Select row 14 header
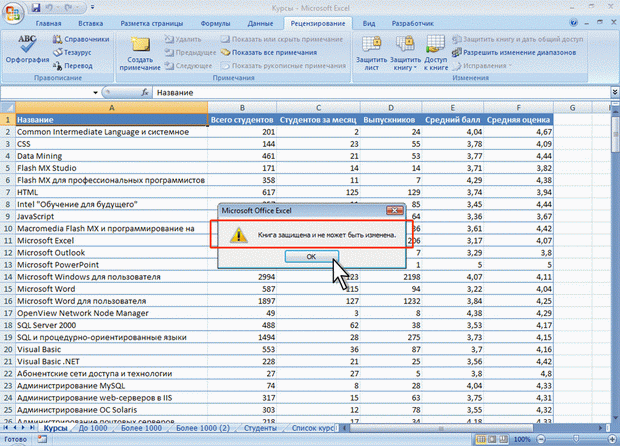The height and width of the screenshot is (446, 620). [8, 277]
